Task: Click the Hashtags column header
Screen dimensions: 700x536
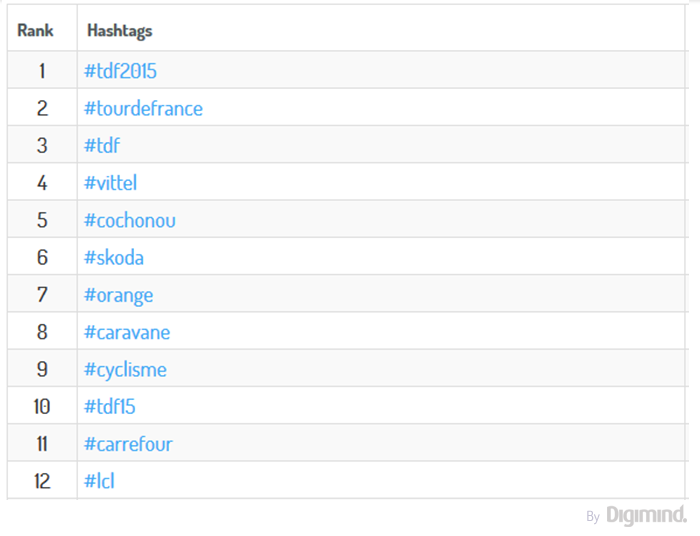Action: 120,31
